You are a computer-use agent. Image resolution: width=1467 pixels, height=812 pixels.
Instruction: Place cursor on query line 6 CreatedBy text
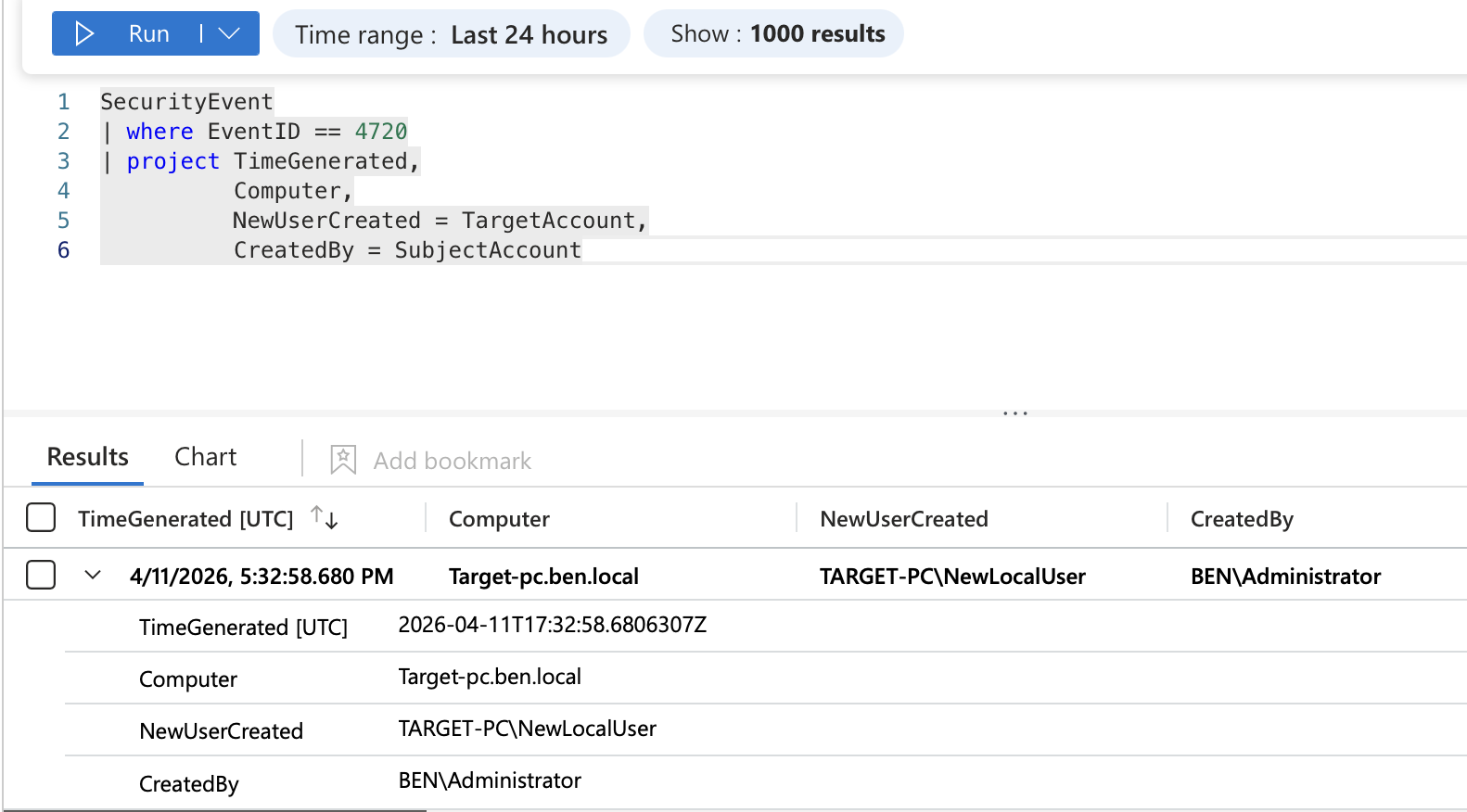(x=294, y=250)
